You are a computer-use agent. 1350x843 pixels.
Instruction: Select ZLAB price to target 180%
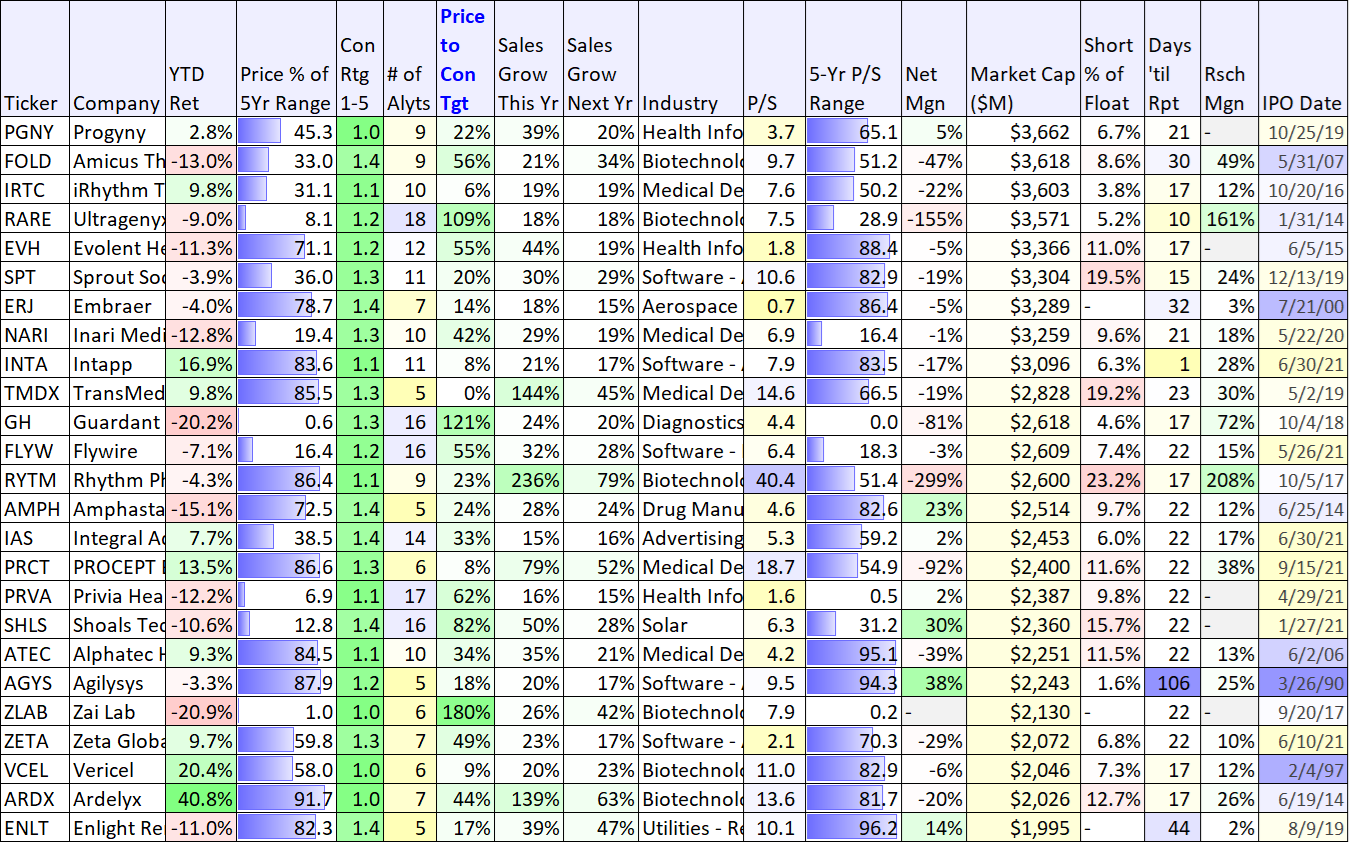click(x=465, y=712)
